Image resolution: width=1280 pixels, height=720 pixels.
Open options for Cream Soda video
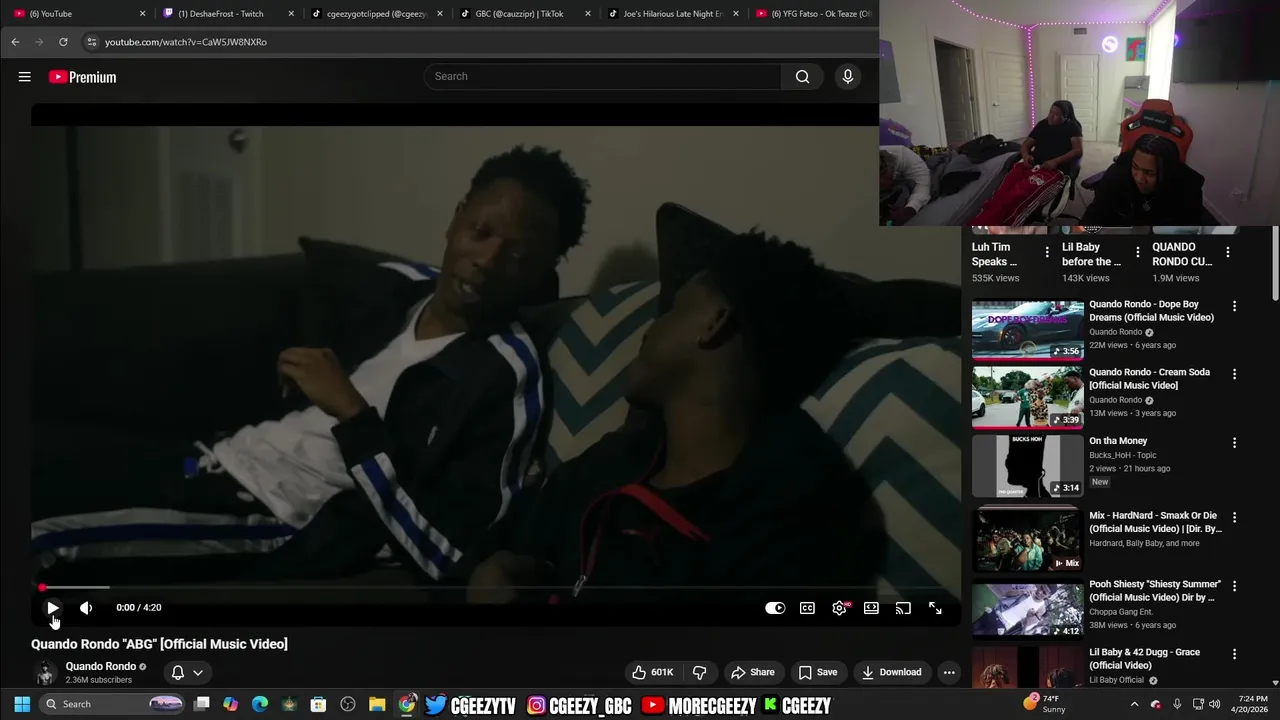pos(1234,374)
